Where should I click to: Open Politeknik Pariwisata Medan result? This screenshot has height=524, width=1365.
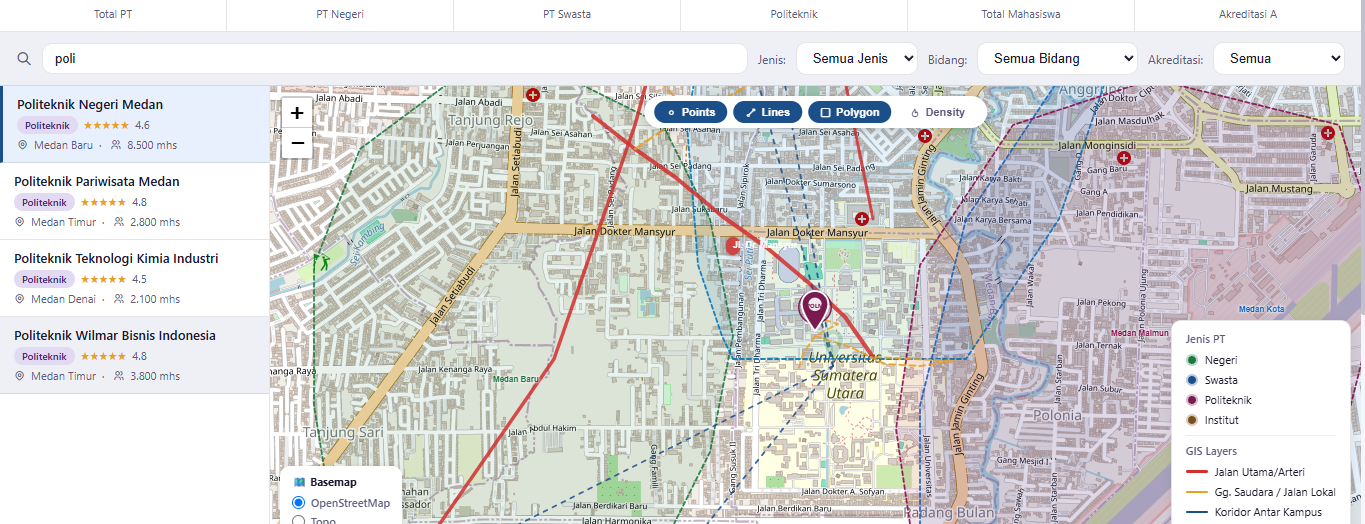(135, 201)
